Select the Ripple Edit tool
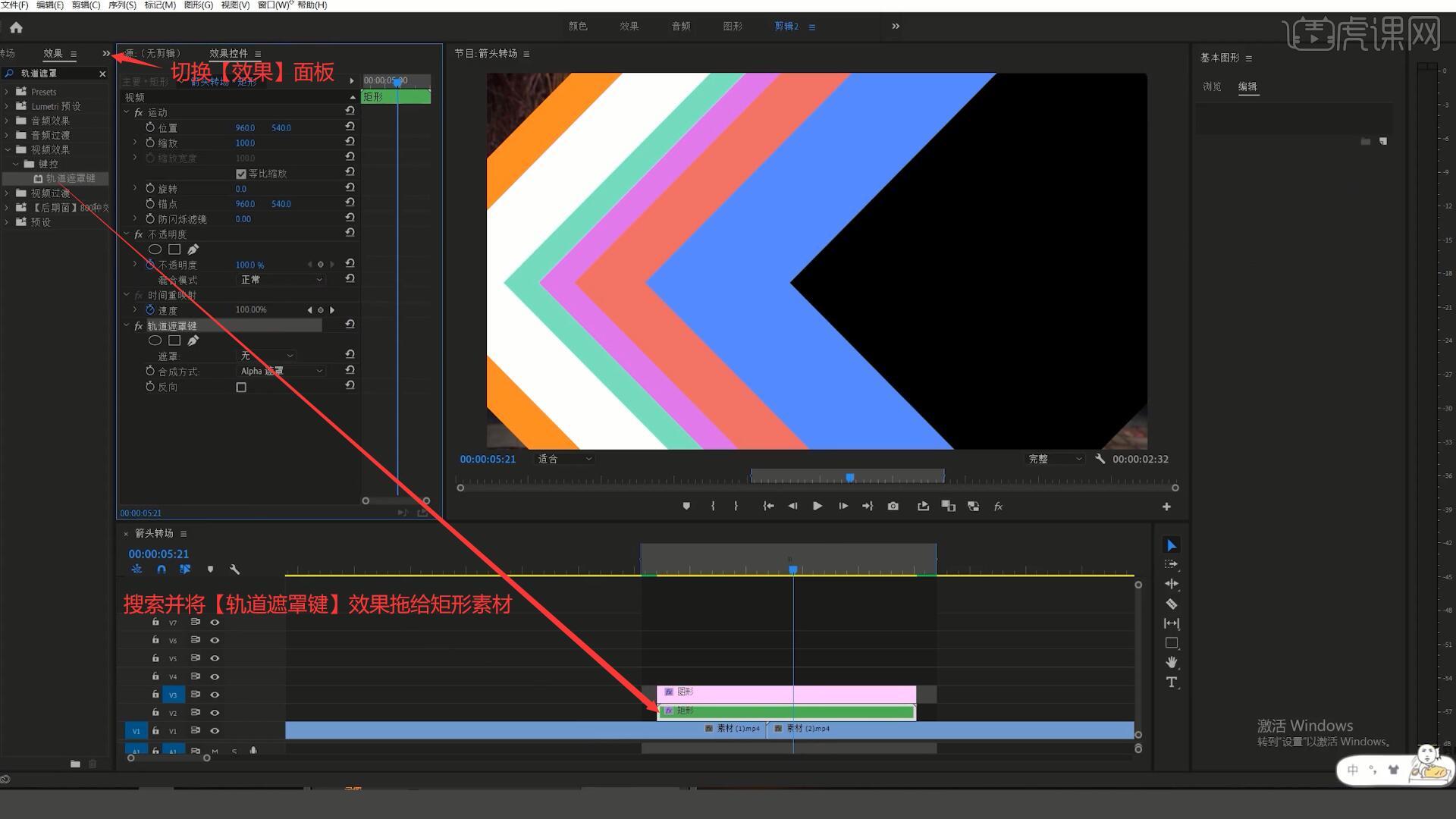This screenshot has width=1456, height=819. (1172, 584)
